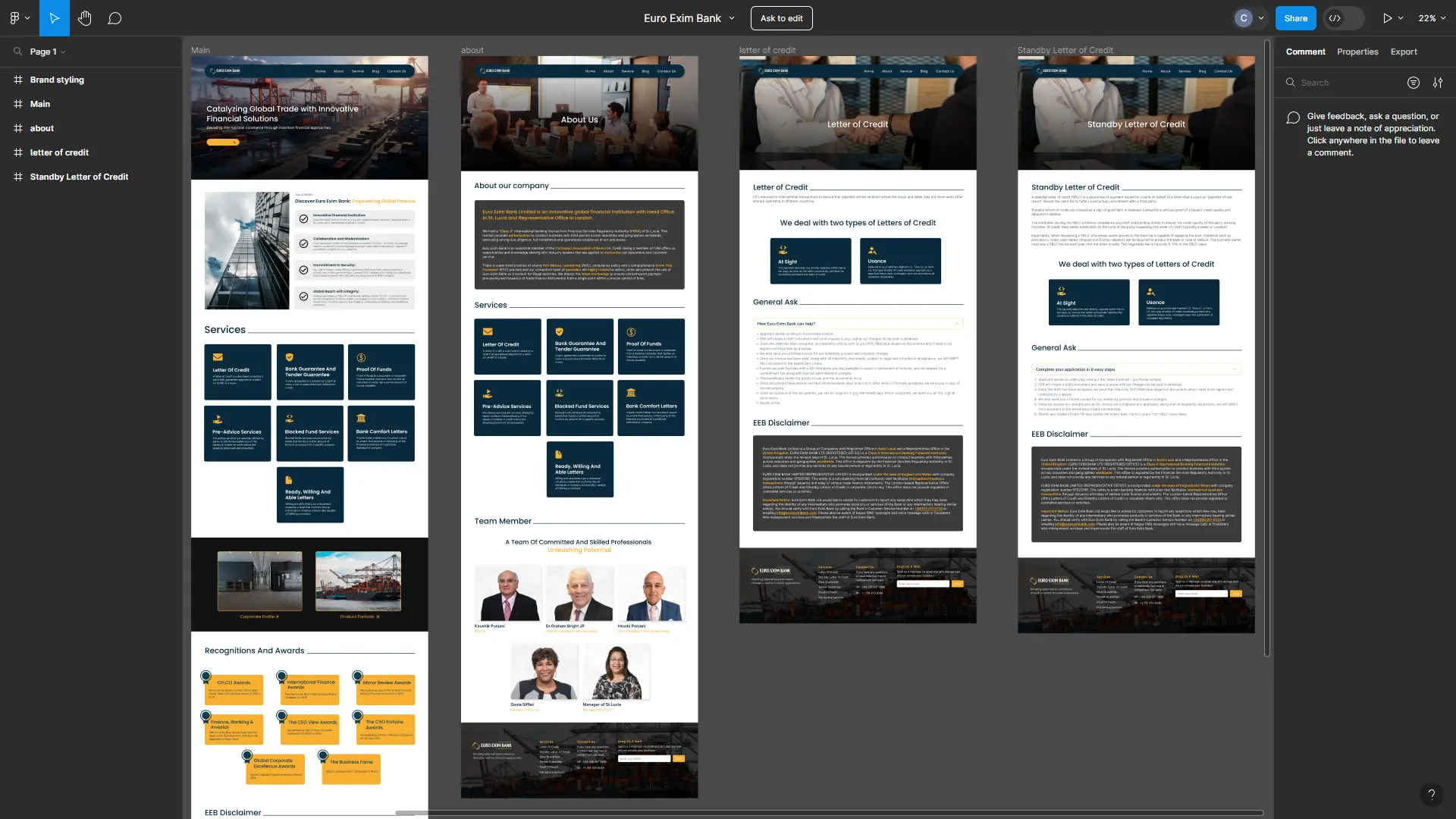Open present options dropdown arrow
1456x819 pixels.
1401,18
